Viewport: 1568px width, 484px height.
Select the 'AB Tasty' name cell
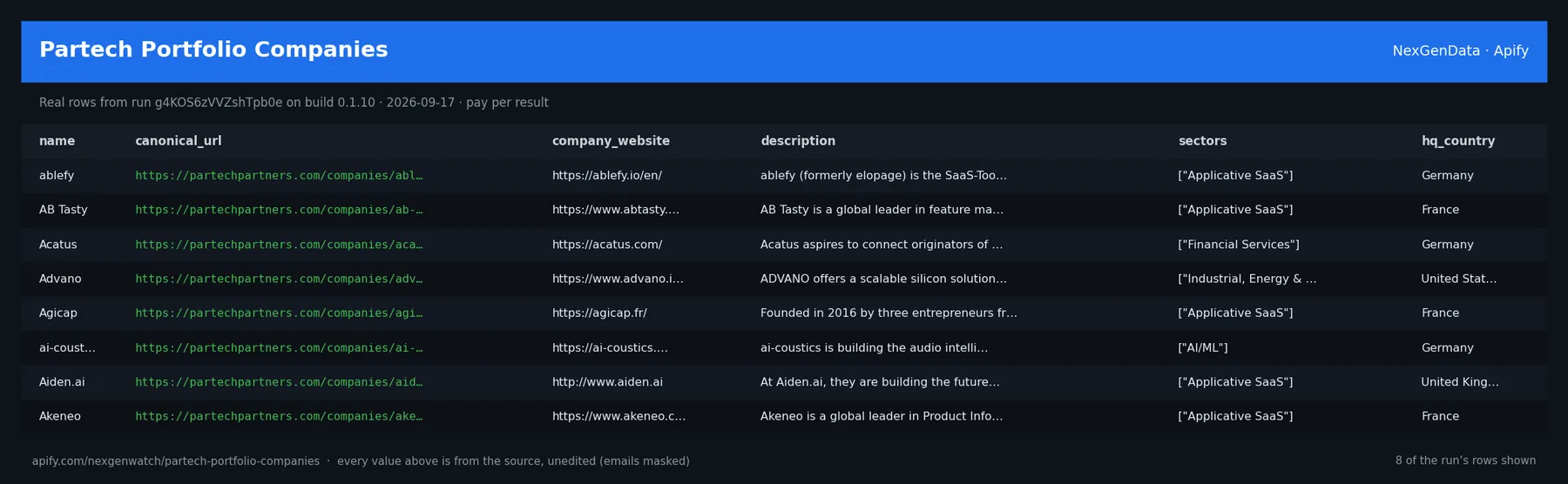[x=63, y=210]
